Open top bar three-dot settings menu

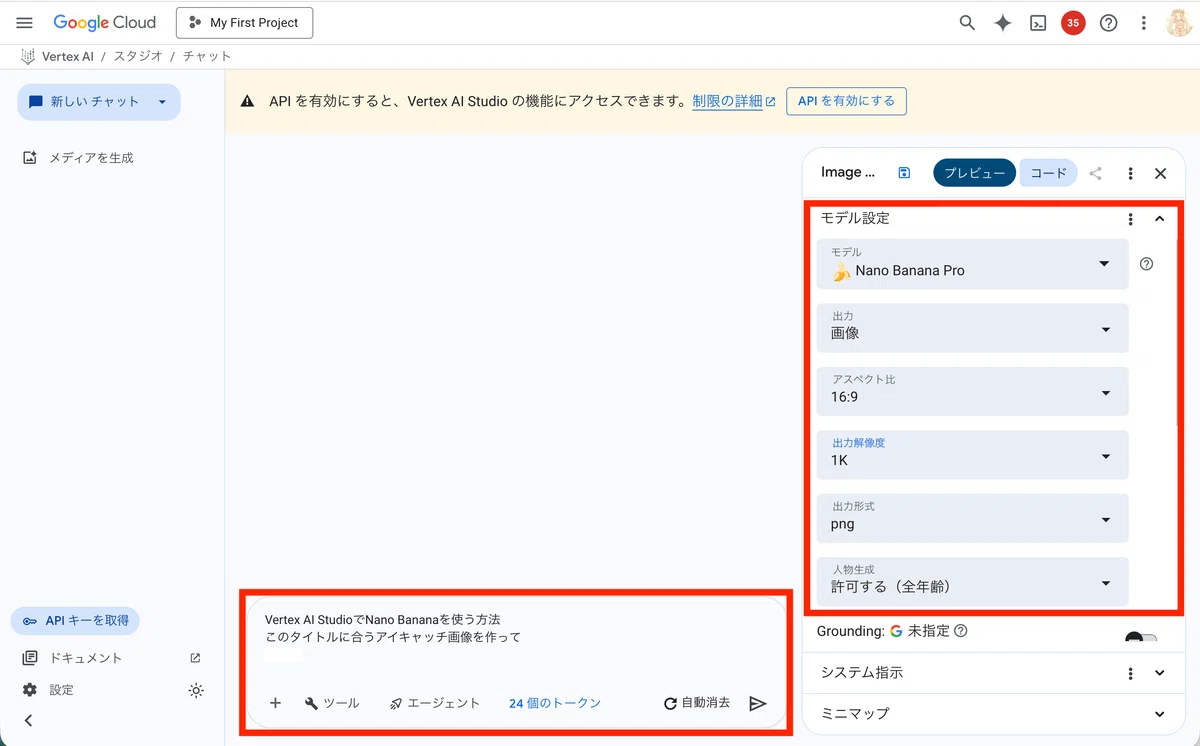click(x=1143, y=23)
